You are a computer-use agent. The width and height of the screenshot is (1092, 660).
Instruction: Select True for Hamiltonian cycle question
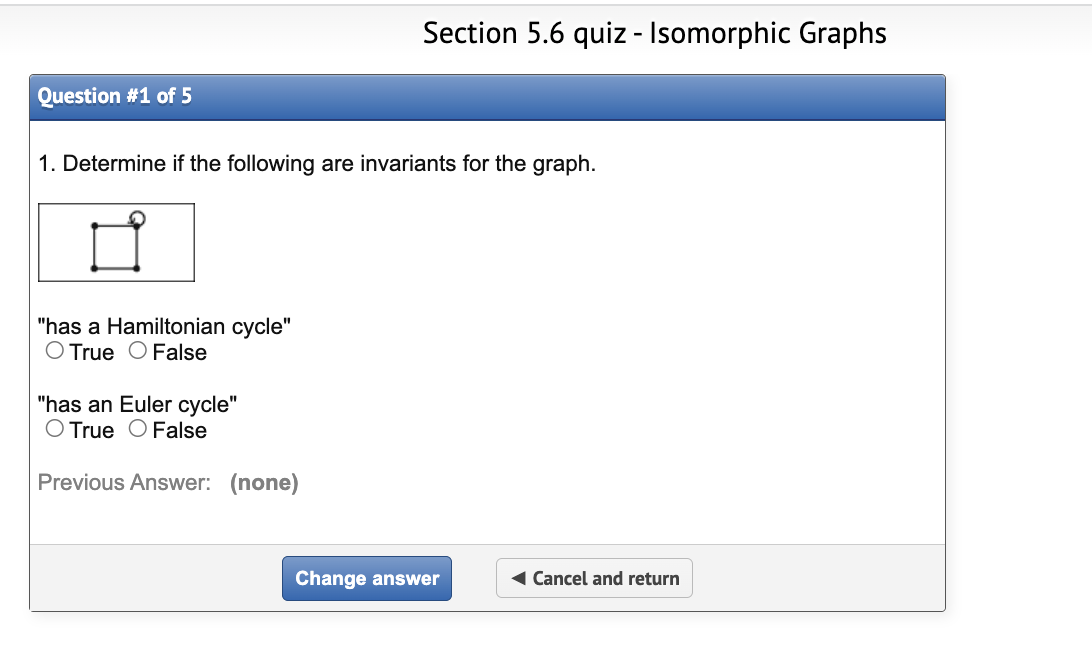(55, 352)
